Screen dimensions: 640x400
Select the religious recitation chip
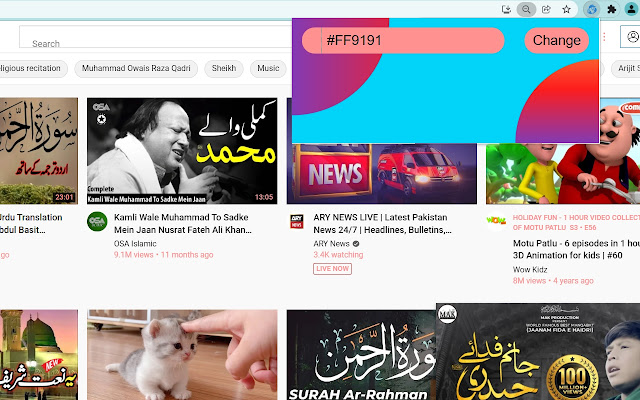coord(32,69)
